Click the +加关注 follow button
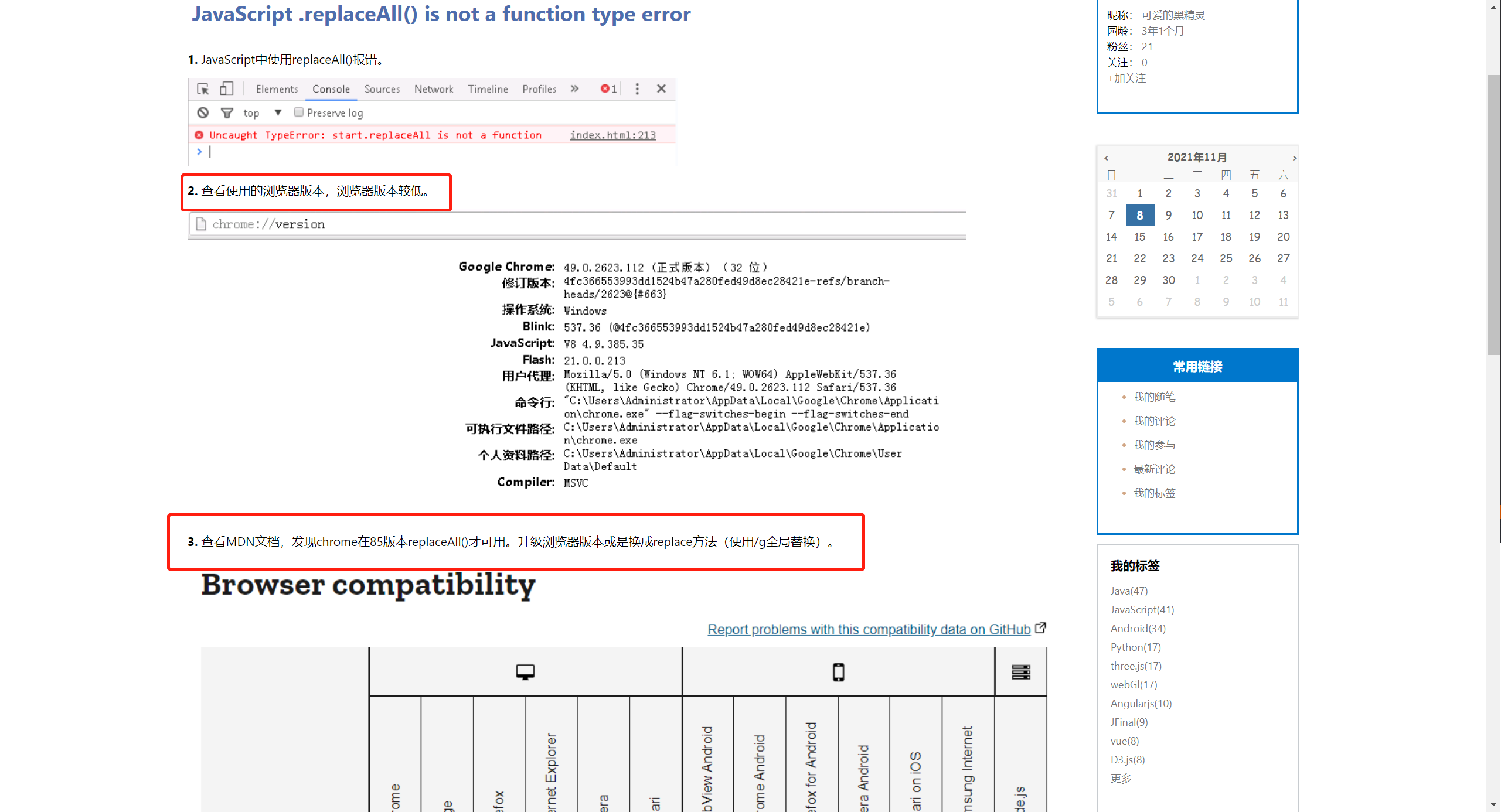 coord(1125,78)
